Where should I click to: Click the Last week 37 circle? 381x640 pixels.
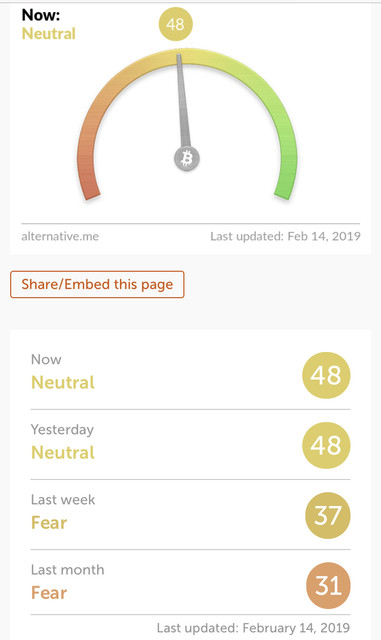click(x=328, y=516)
